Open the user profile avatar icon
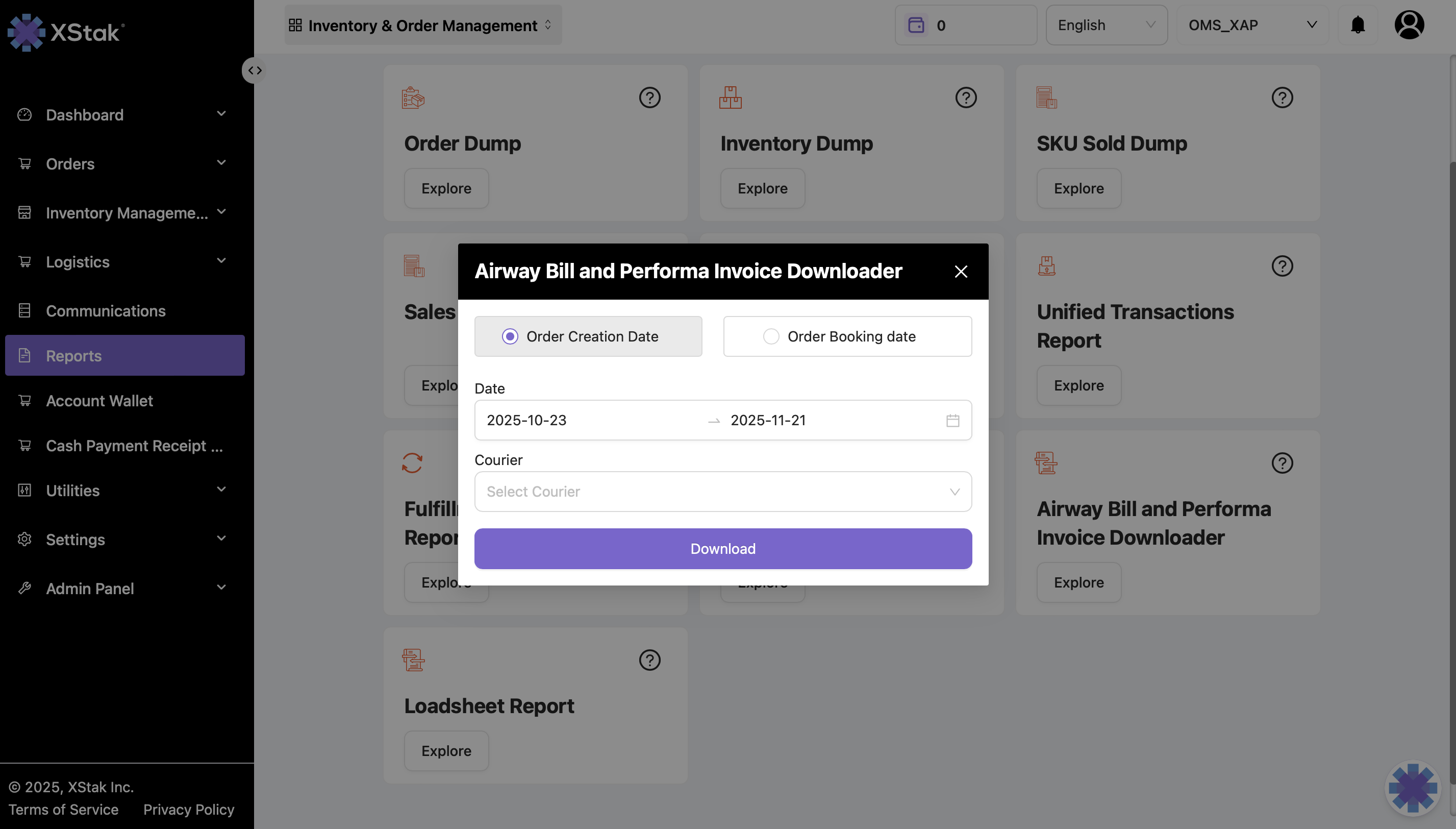This screenshot has width=1456, height=829. pos(1409,25)
